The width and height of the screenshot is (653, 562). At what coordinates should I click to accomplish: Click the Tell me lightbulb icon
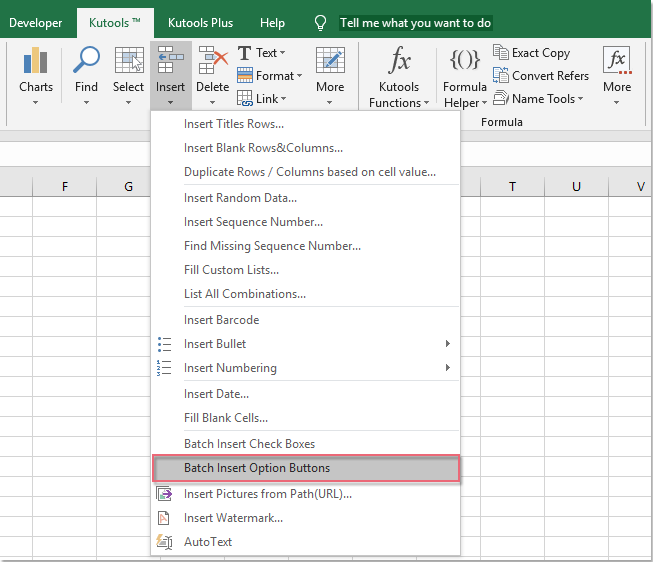320,23
